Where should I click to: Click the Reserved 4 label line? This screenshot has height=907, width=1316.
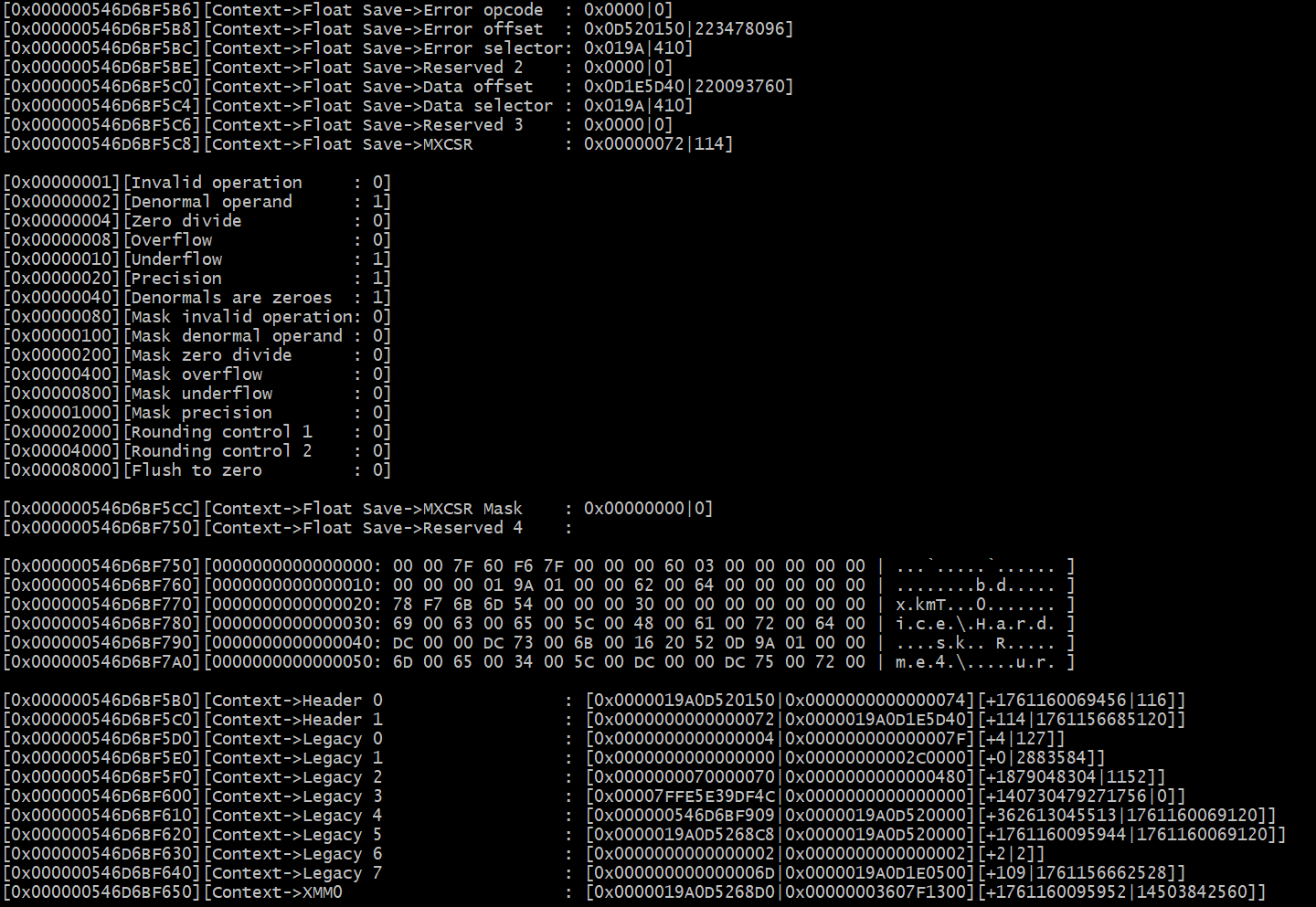(x=288, y=528)
